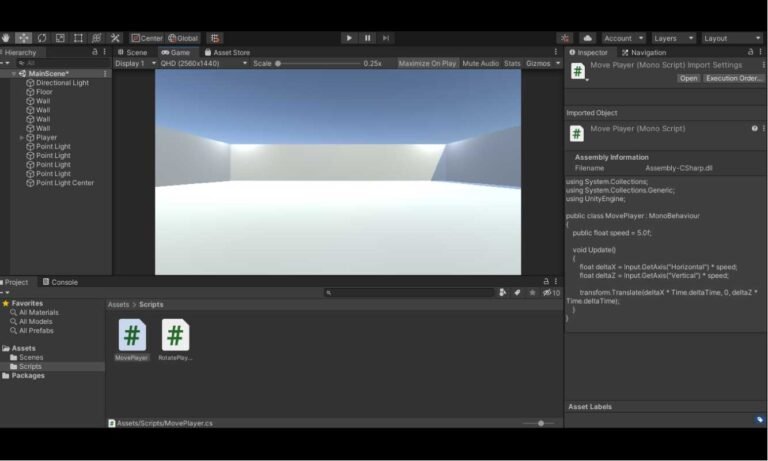Open the custom editor tools icon
The height and width of the screenshot is (461, 768).
tap(115, 38)
